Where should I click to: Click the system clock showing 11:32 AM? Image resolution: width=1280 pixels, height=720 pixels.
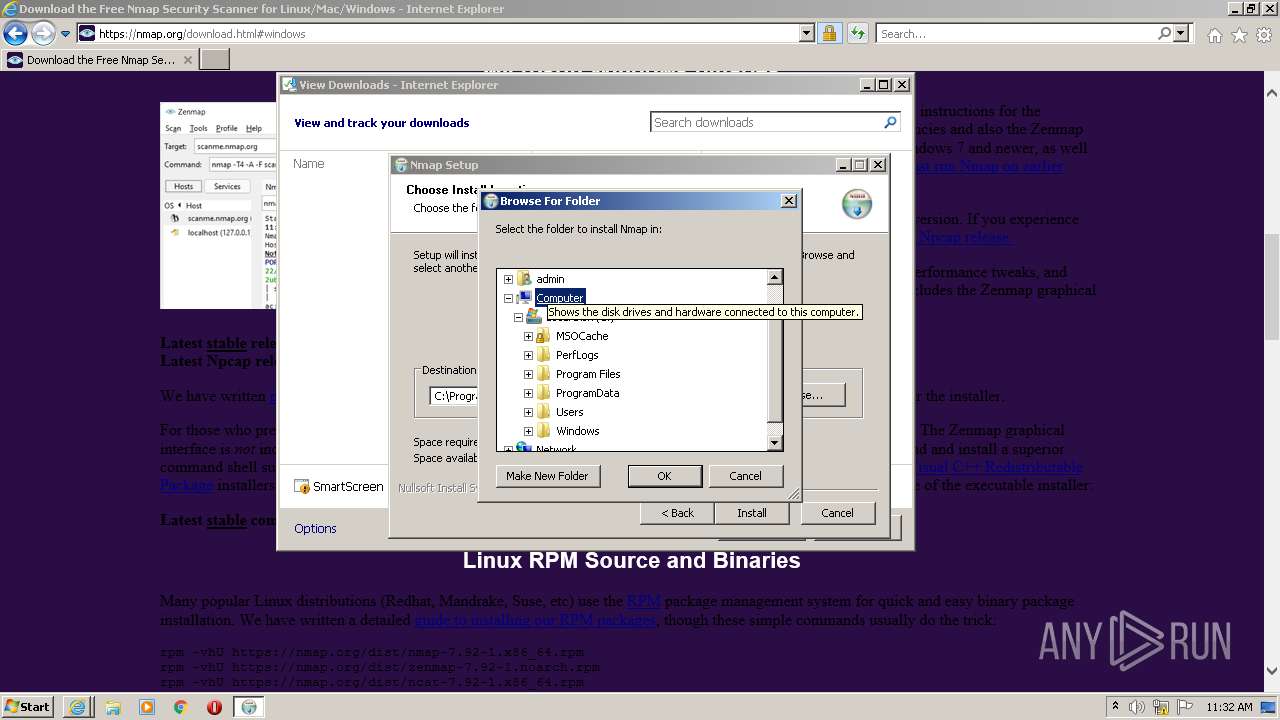(1229, 707)
